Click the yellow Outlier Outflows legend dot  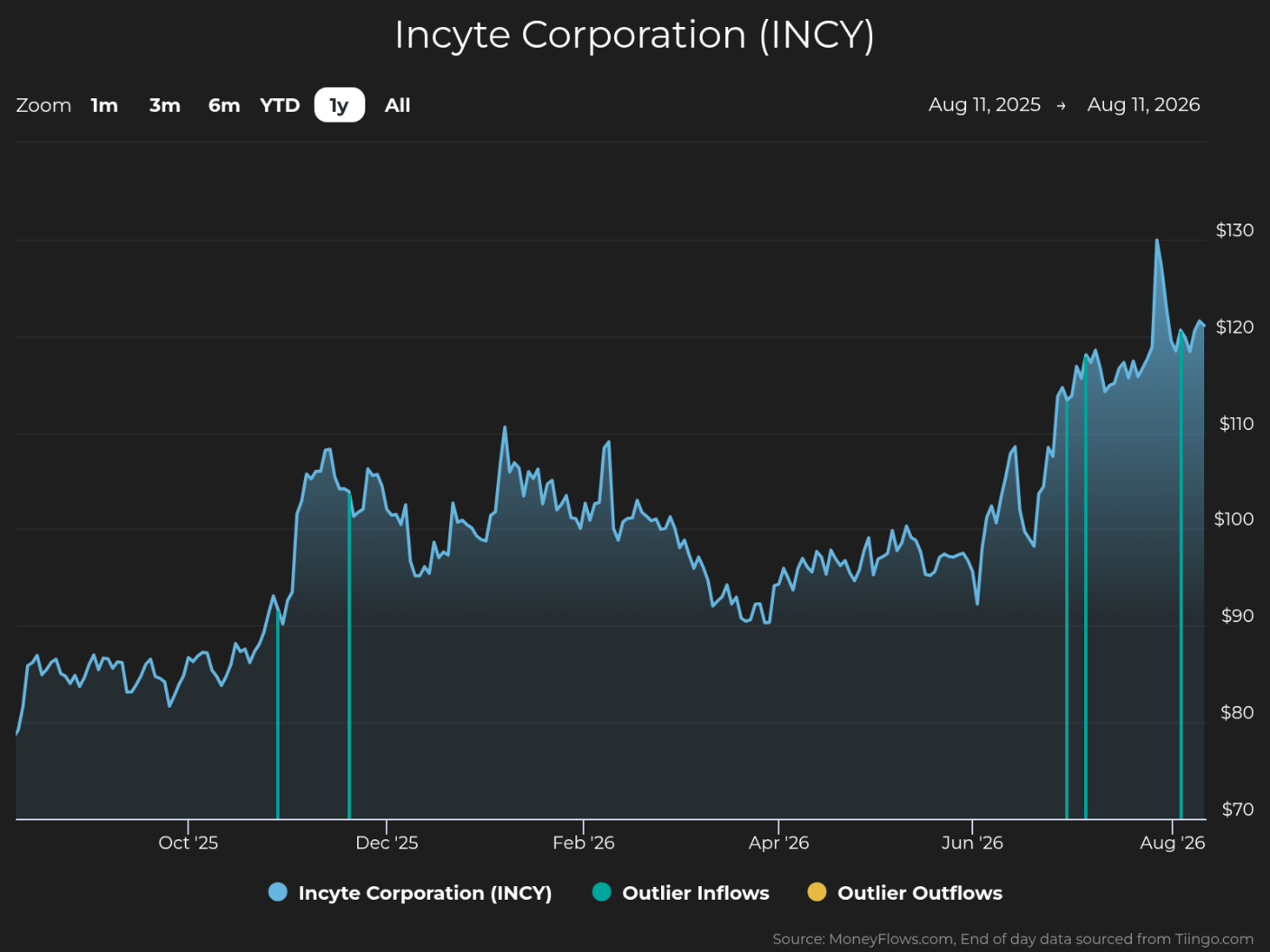[816, 892]
